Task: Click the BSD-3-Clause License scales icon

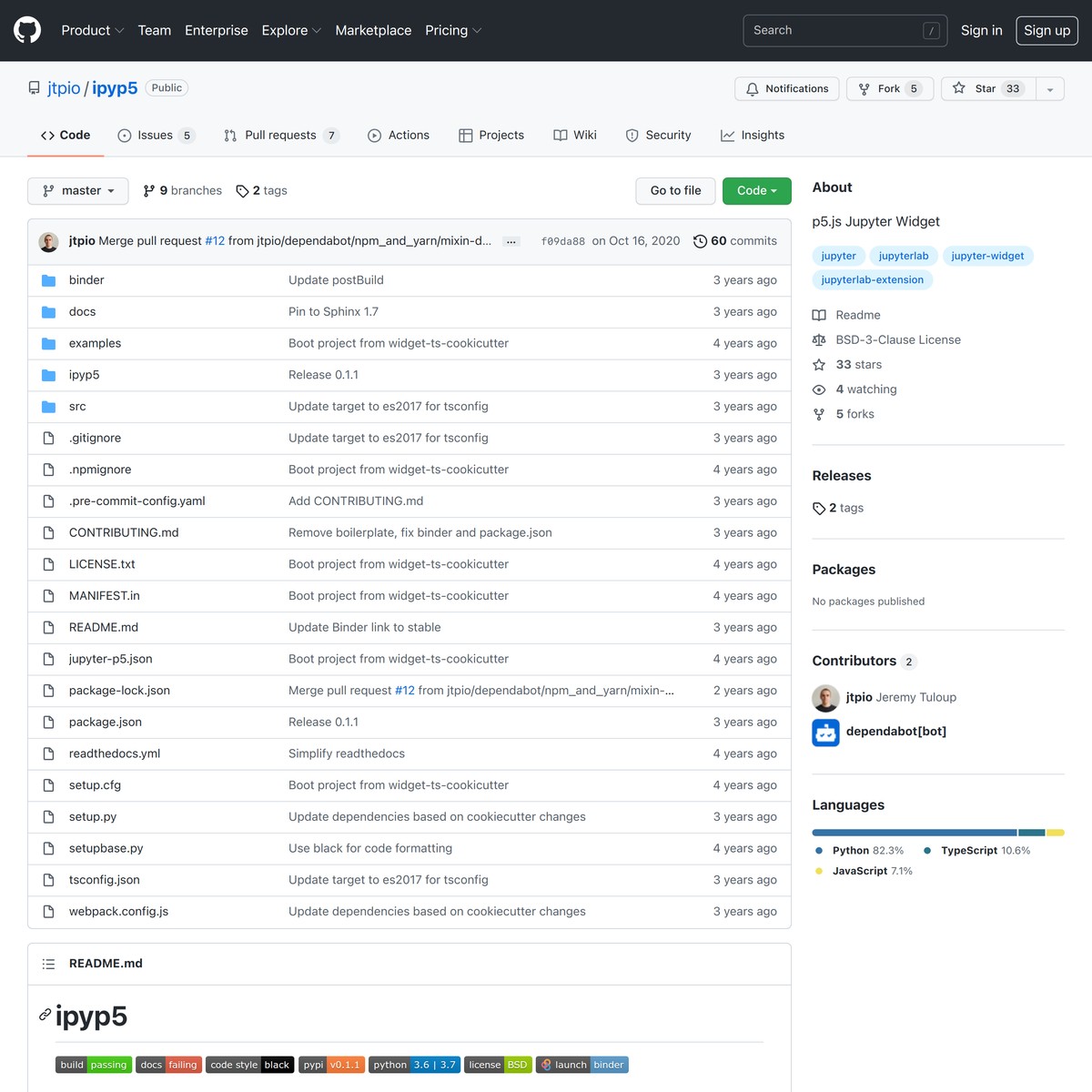Action: (x=820, y=339)
